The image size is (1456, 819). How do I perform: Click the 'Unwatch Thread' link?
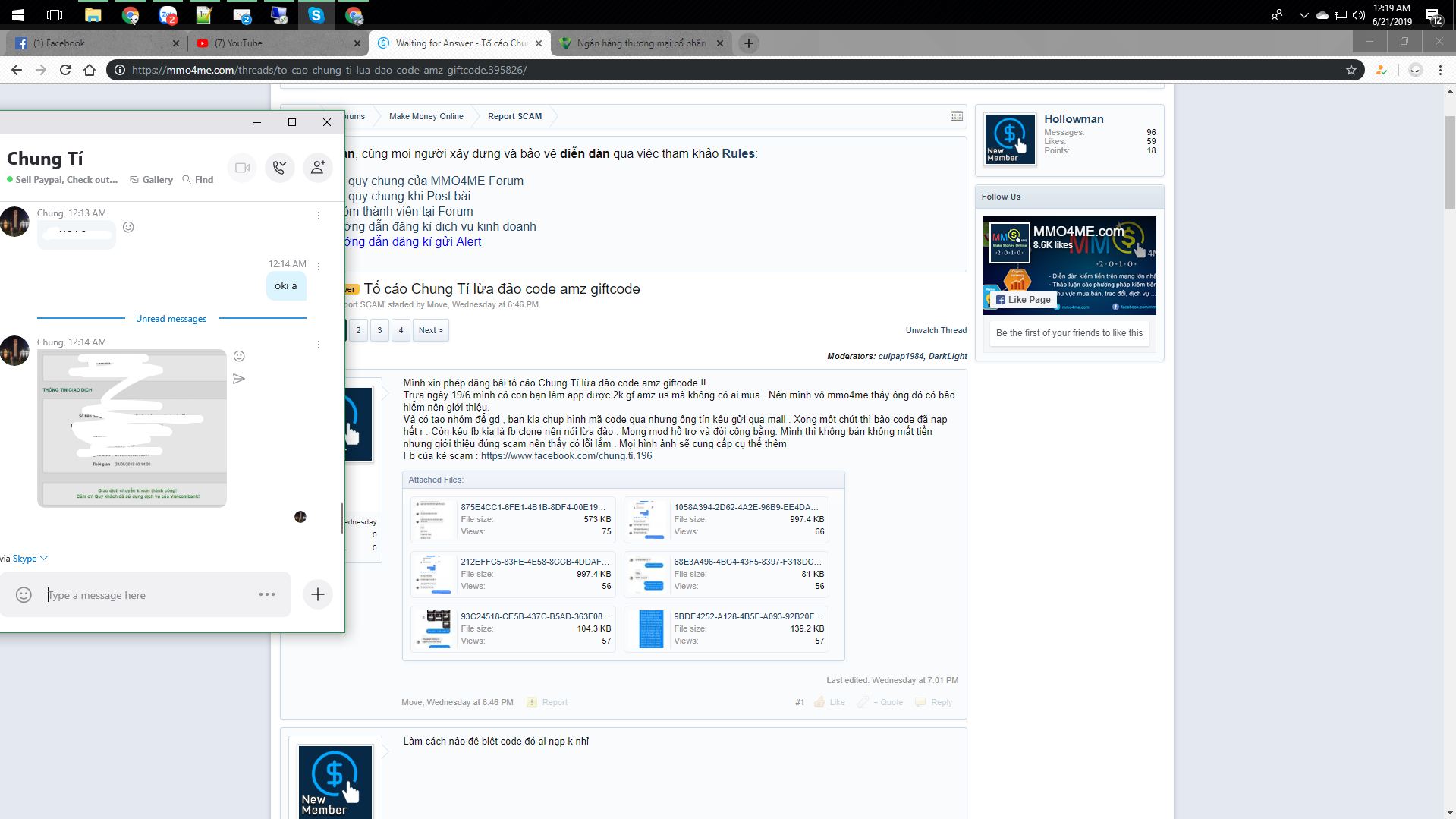(936, 330)
